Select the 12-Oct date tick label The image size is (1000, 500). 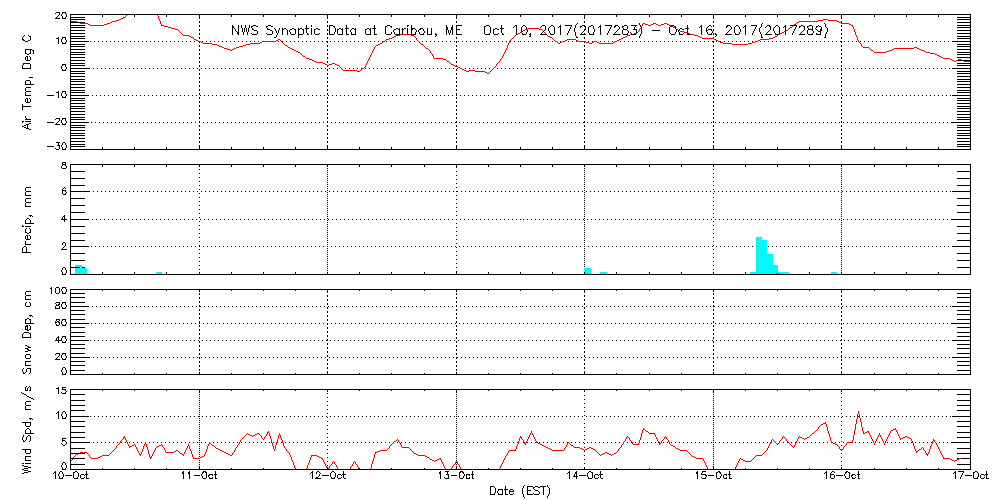[x=328, y=477]
